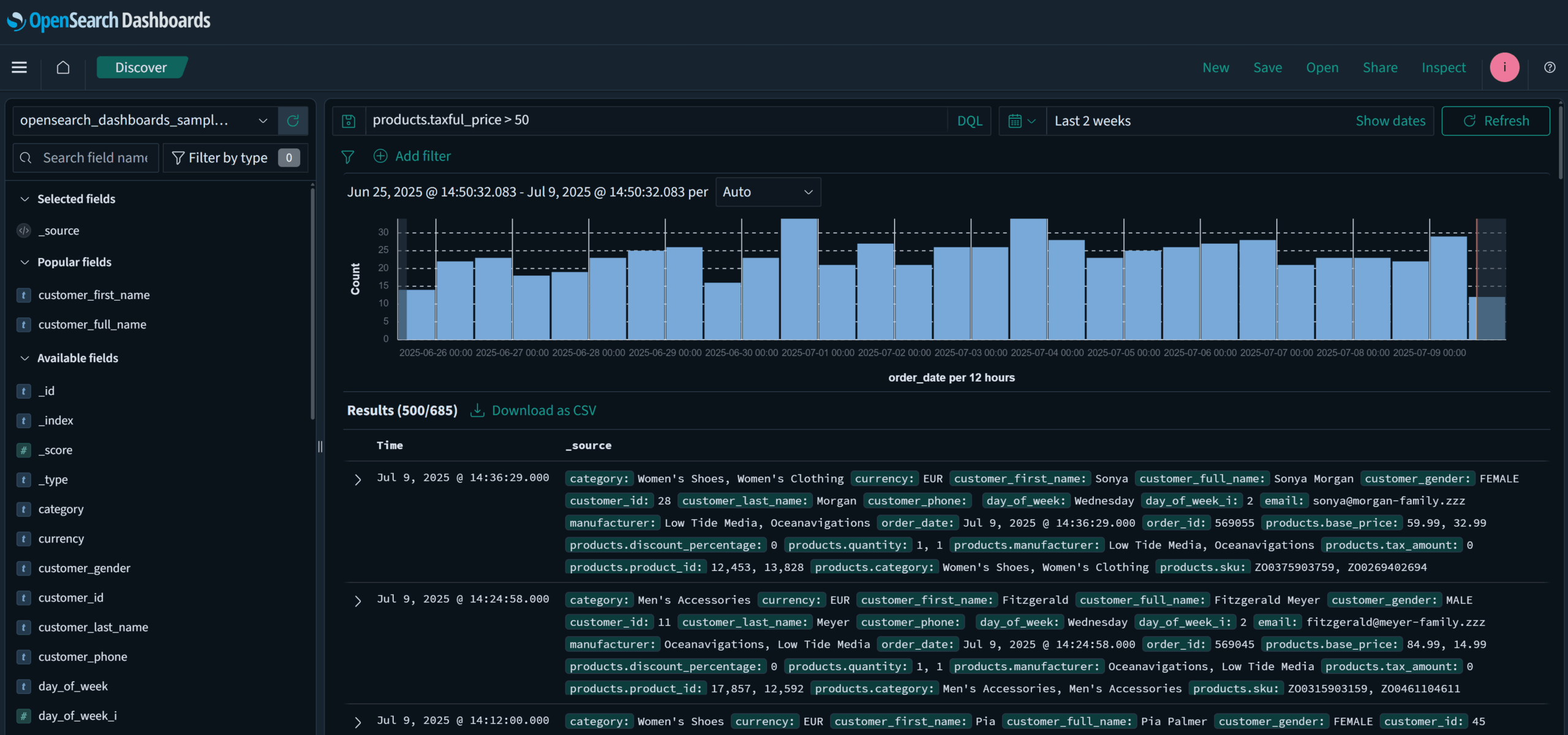Click the Refresh button
Viewport: 1568px width, 735px height.
(1496, 121)
